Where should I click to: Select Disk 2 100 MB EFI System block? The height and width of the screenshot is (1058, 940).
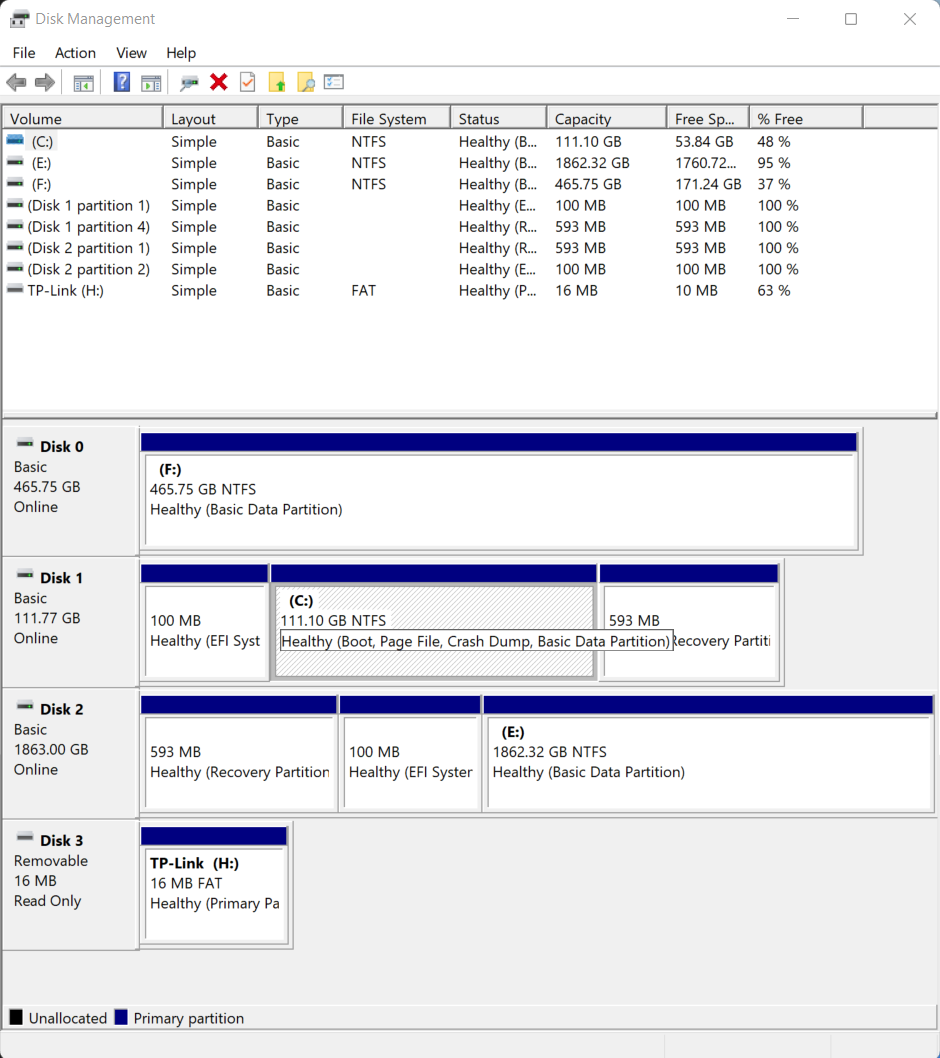coord(410,754)
